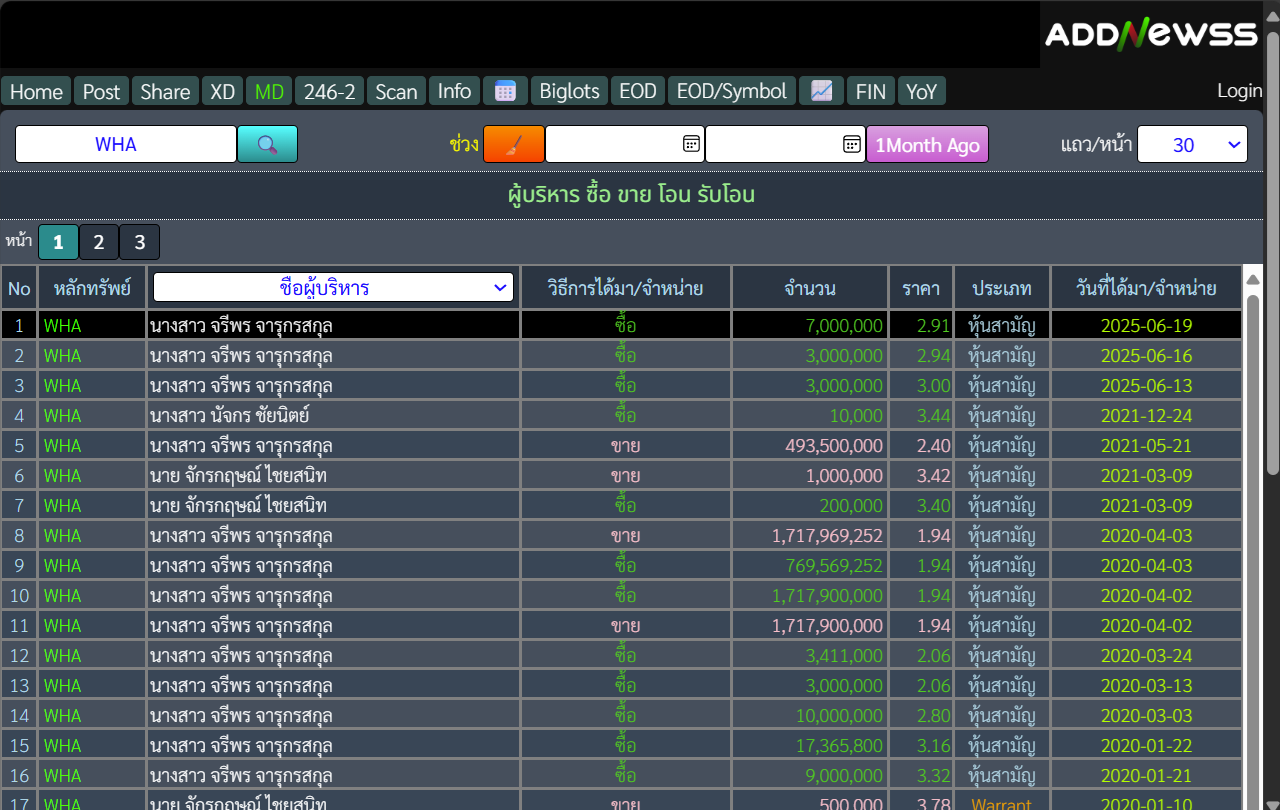Click the quantity 1,000,000 in row 6
1280x810 pixels.
tap(810, 475)
